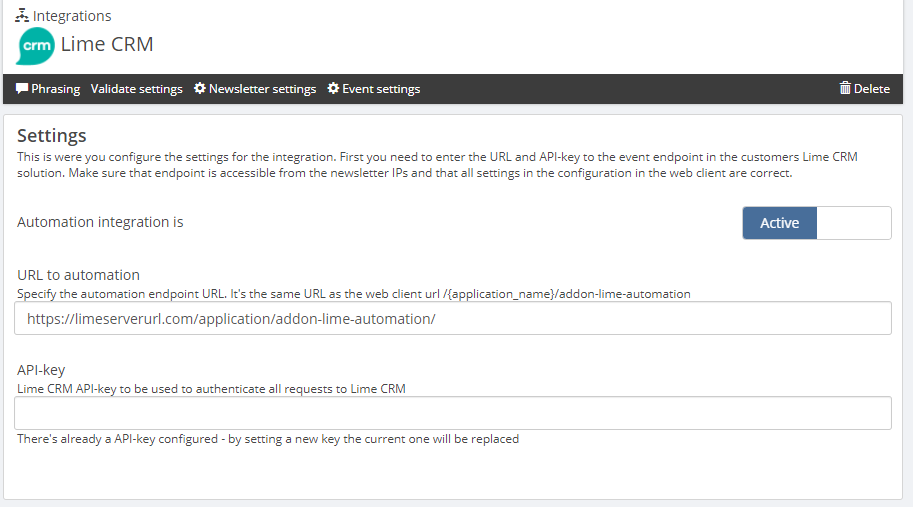Click the Lime CRM heading text
913x507 pixels.
107,44
